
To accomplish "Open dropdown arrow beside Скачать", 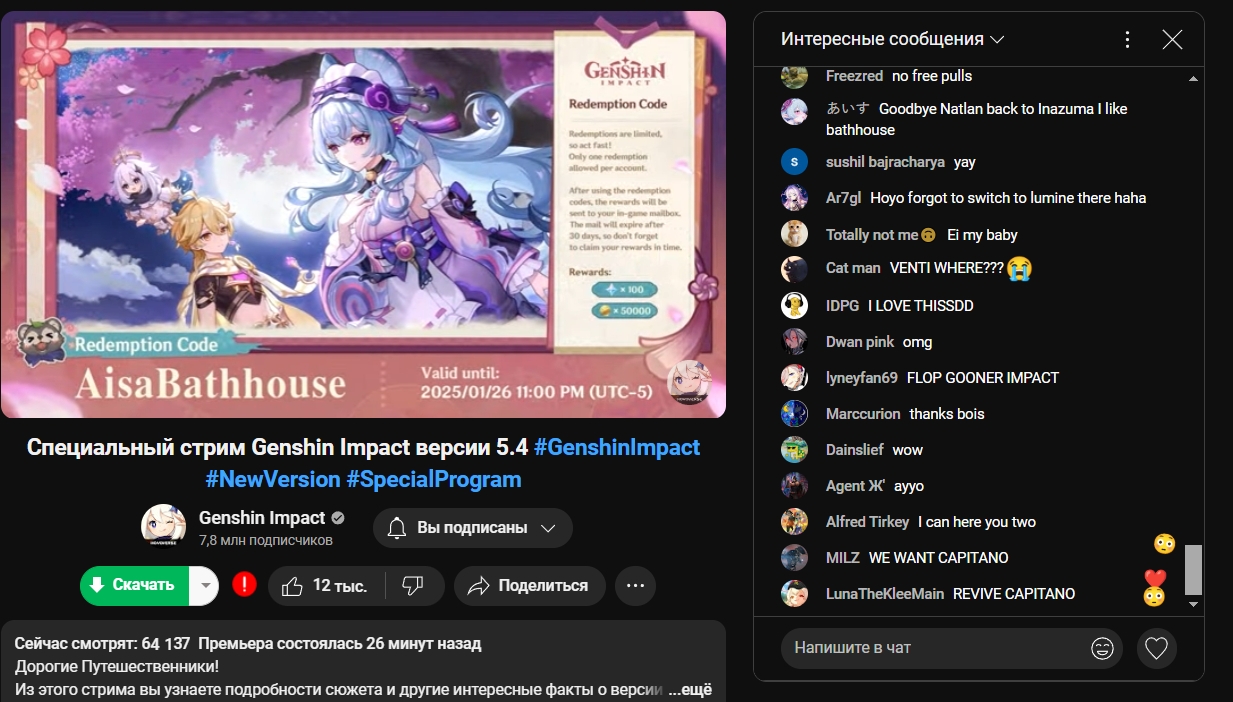I will click(204, 585).
